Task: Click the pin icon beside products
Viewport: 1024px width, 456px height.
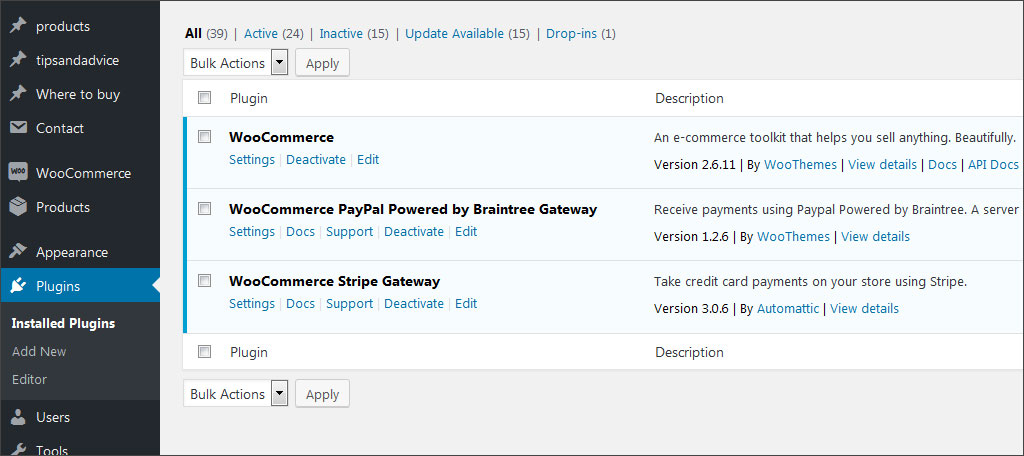Action: point(17,26)
